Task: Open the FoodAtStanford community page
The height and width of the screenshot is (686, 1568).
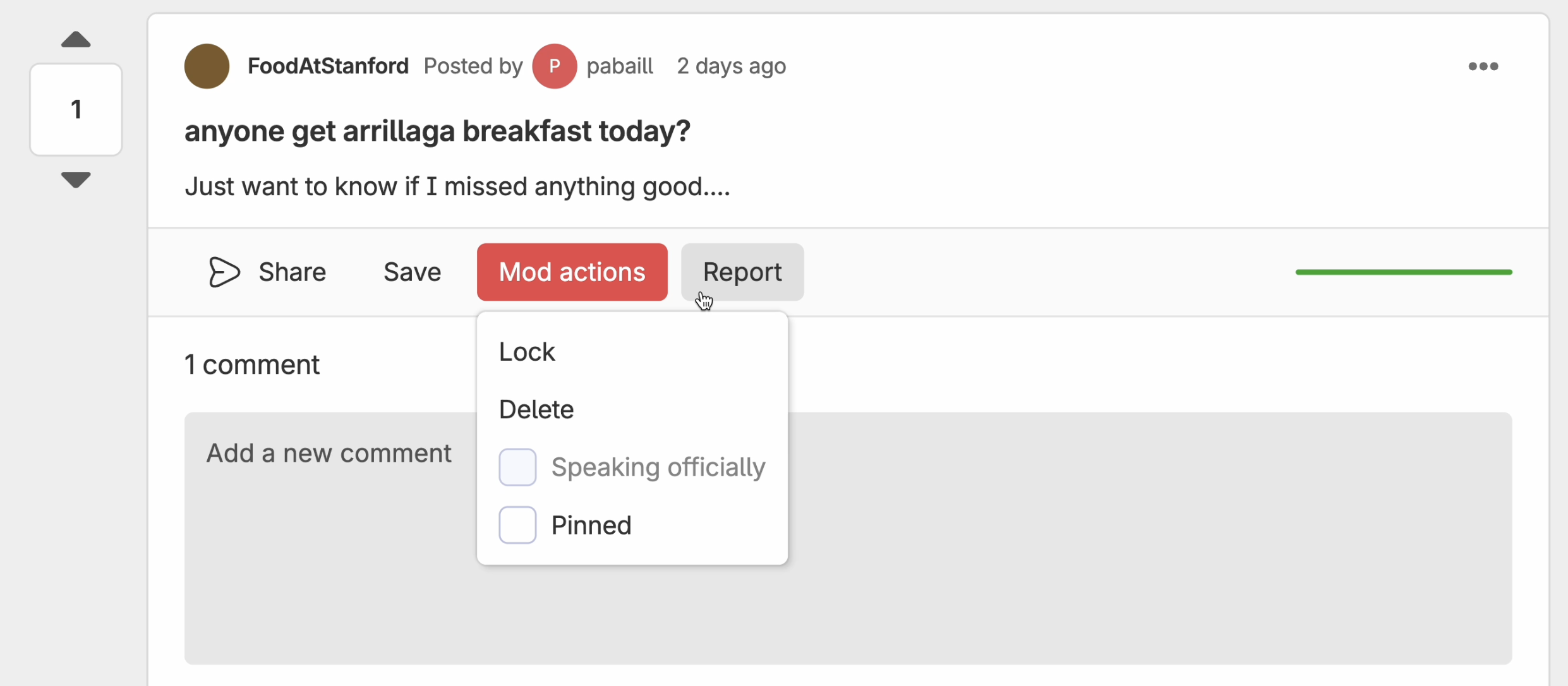Action: click(x=328, y=65)
